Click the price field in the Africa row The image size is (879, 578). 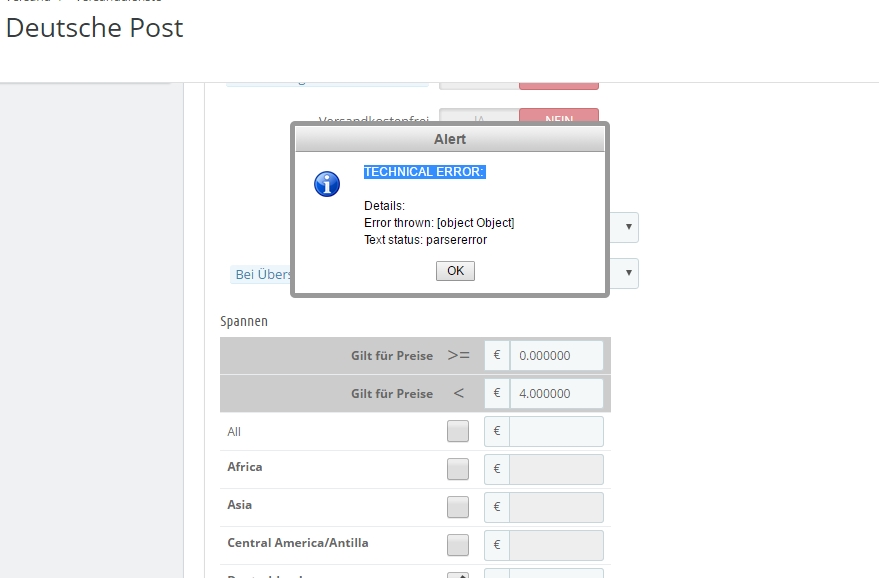(556, 469)
